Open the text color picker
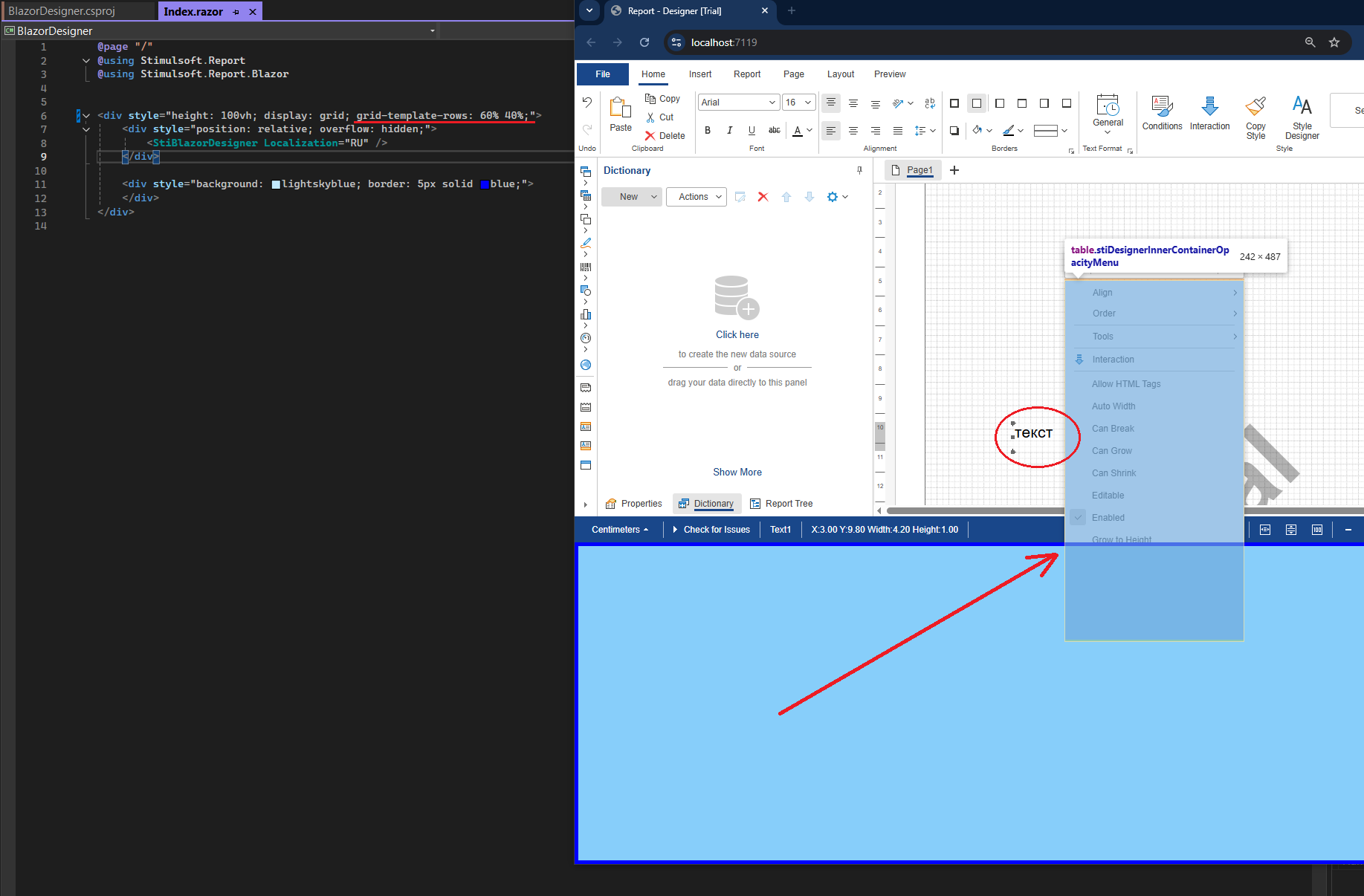The image size is (1364, 896). pos(802,131)
